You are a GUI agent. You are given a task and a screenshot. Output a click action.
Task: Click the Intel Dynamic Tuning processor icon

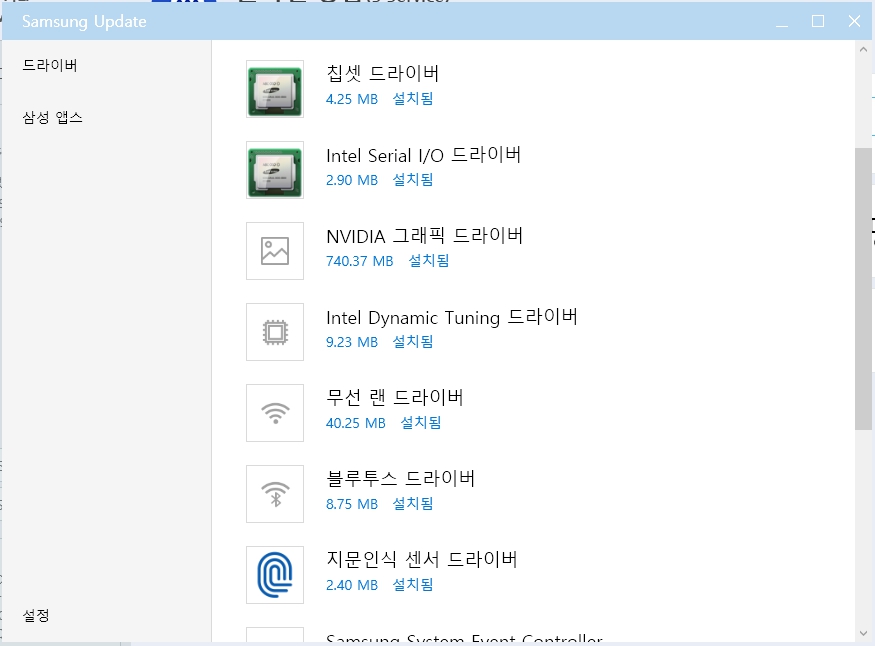275,332
